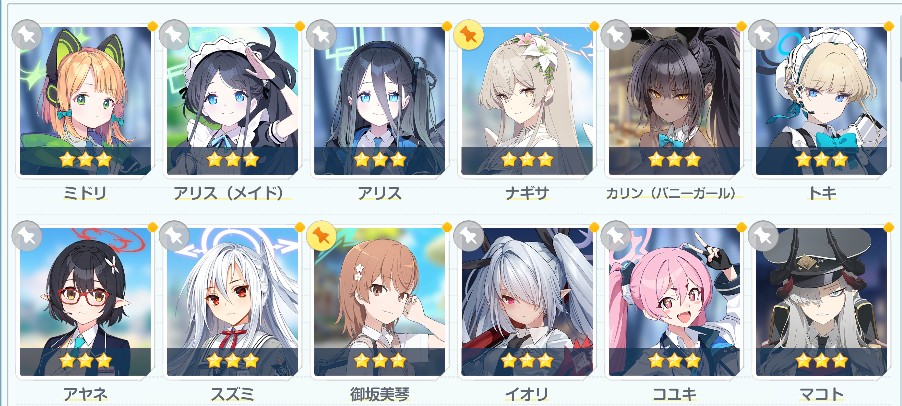Click pin icon on マコト card
Screen dimensions: 902x406
(763, 236)
